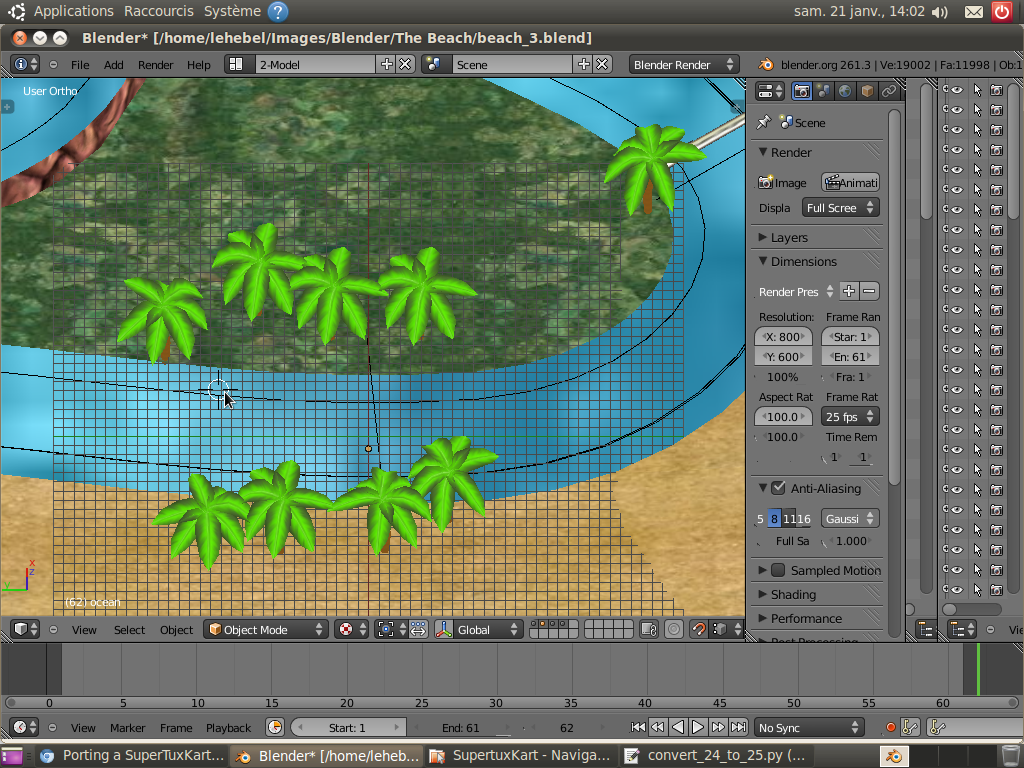Viewport: 1024px width, 768px height.
Task: Open the Render properties camera tab
Action: pyautogui.click(x=801, y=91)
